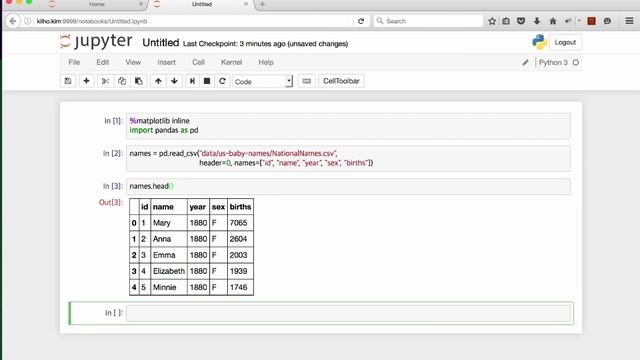Viewport: 640px width, 360px height.
Task: Show site information icon in address bar
Action: coord(27,21)
